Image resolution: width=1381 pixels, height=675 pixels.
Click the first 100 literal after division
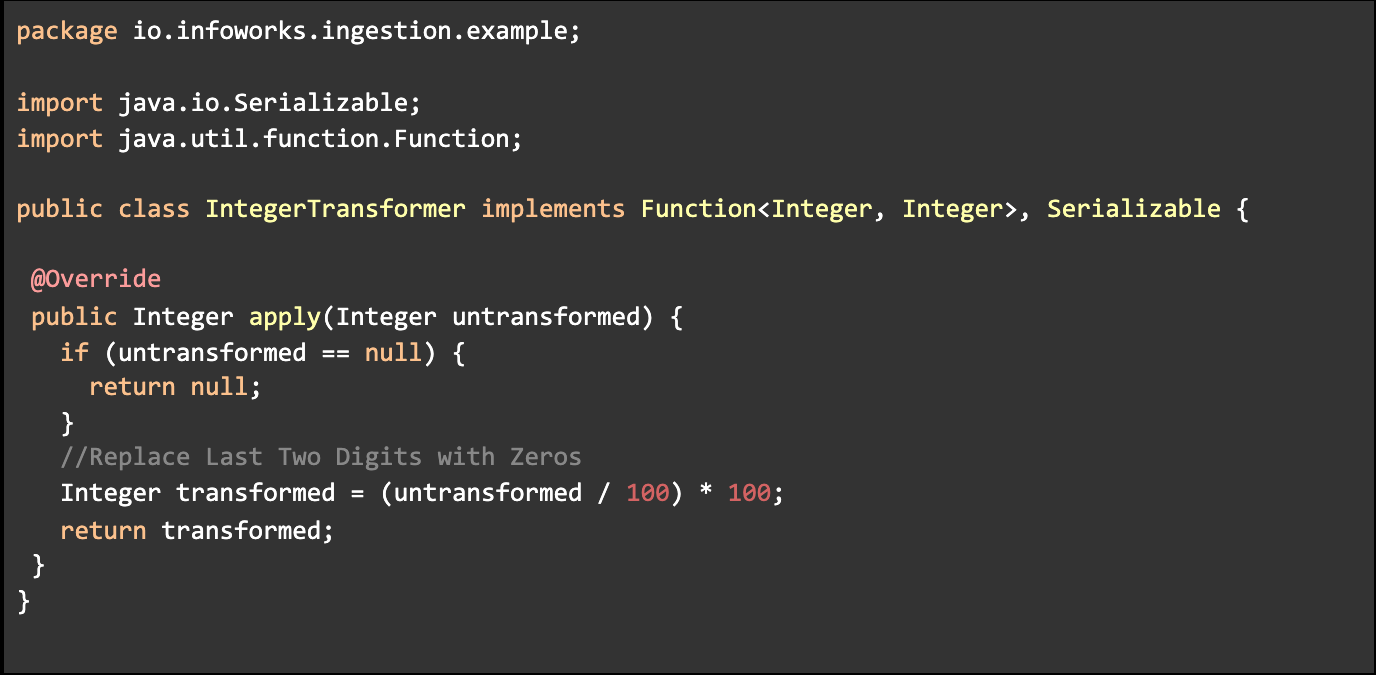(647, 493)
